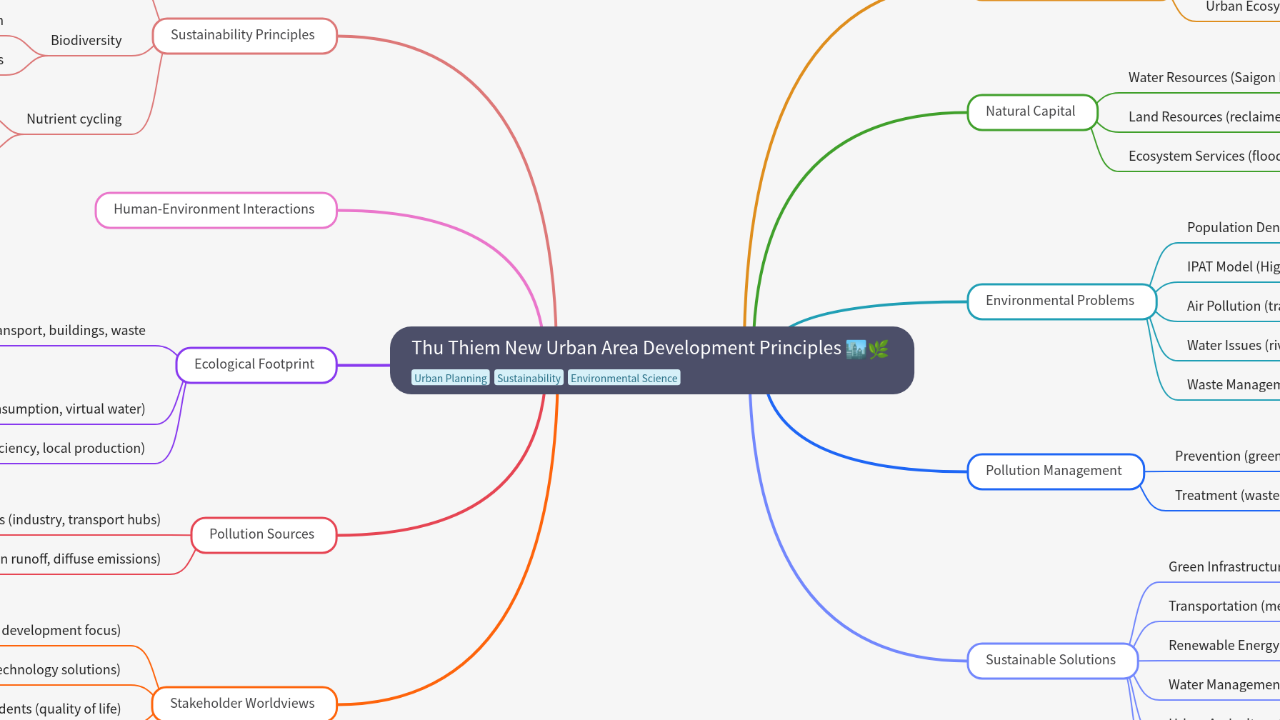Click the Prevention (green child node
The width and height of the screenshot is (1280, 720).
click(x=1226, y=456)
